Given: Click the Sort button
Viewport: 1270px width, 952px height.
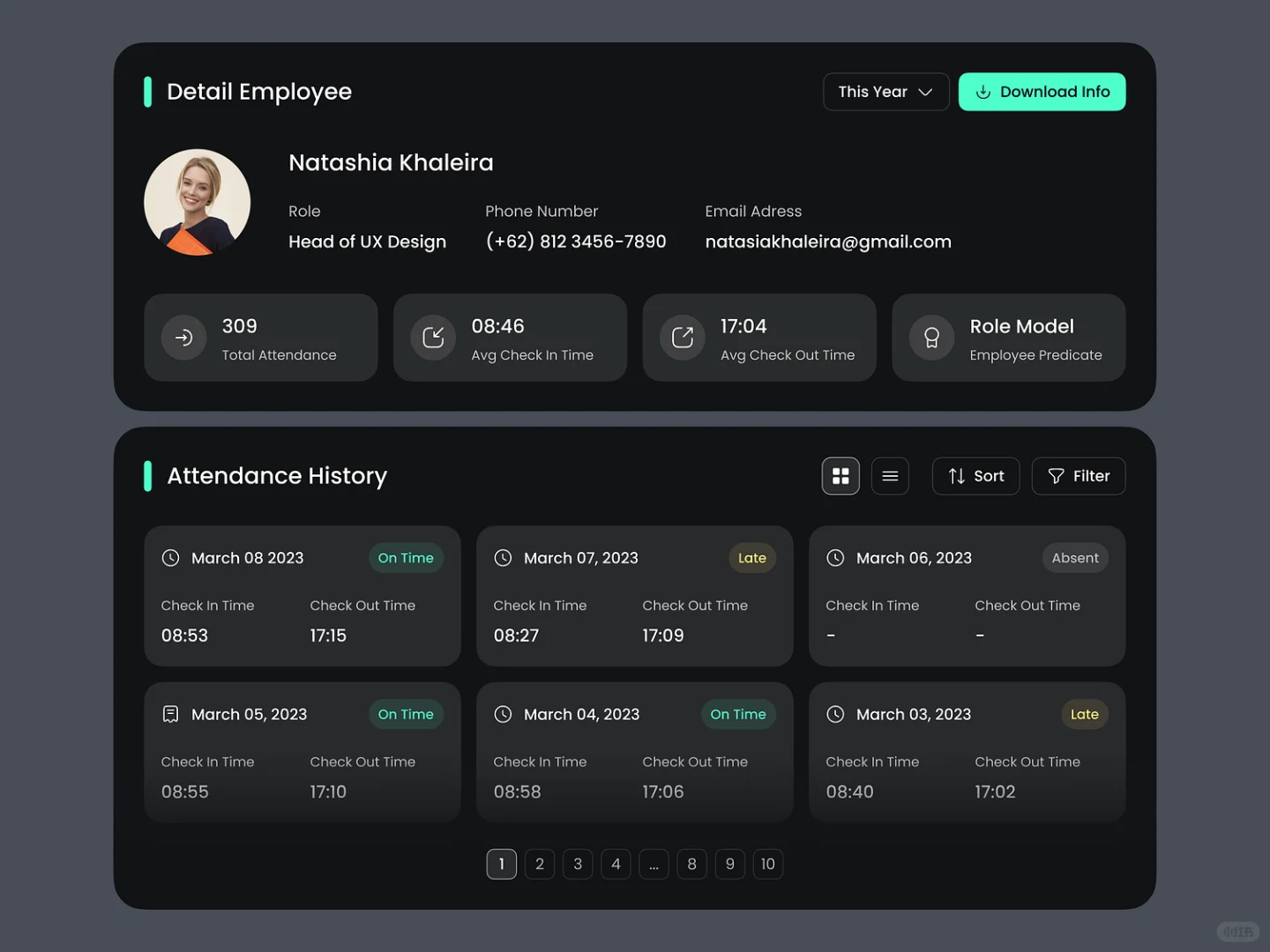Looking at the screenshot, I should pyautogui.click(x=975, y=476).
